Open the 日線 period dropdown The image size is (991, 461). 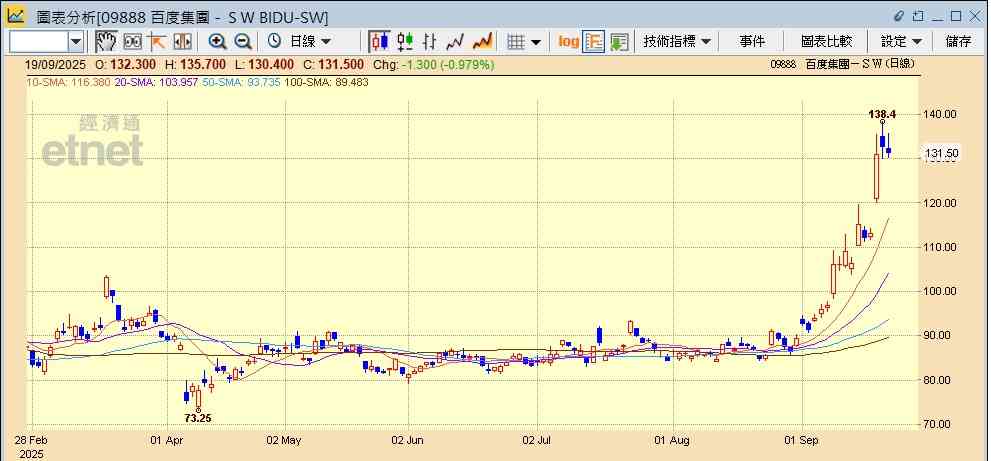[310, 42]
